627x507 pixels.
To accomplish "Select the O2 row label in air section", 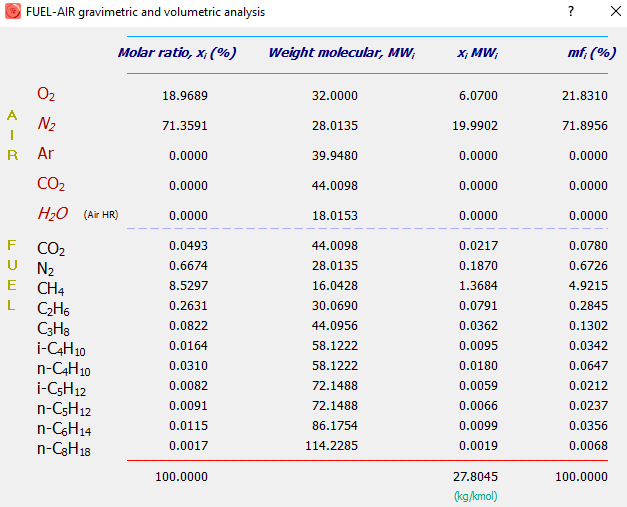I will pos(46,94).
